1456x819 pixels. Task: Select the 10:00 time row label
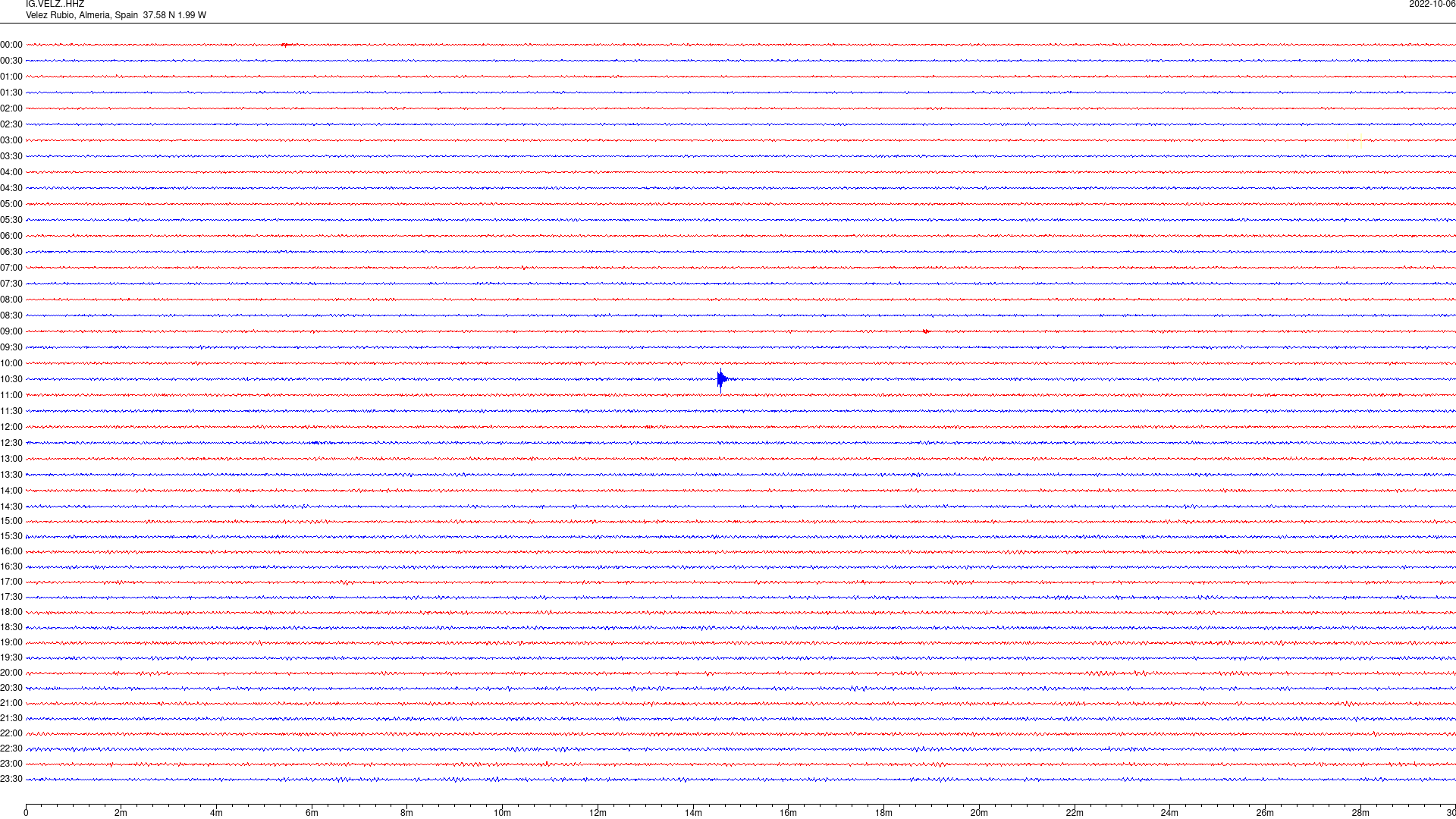[11, 363]
